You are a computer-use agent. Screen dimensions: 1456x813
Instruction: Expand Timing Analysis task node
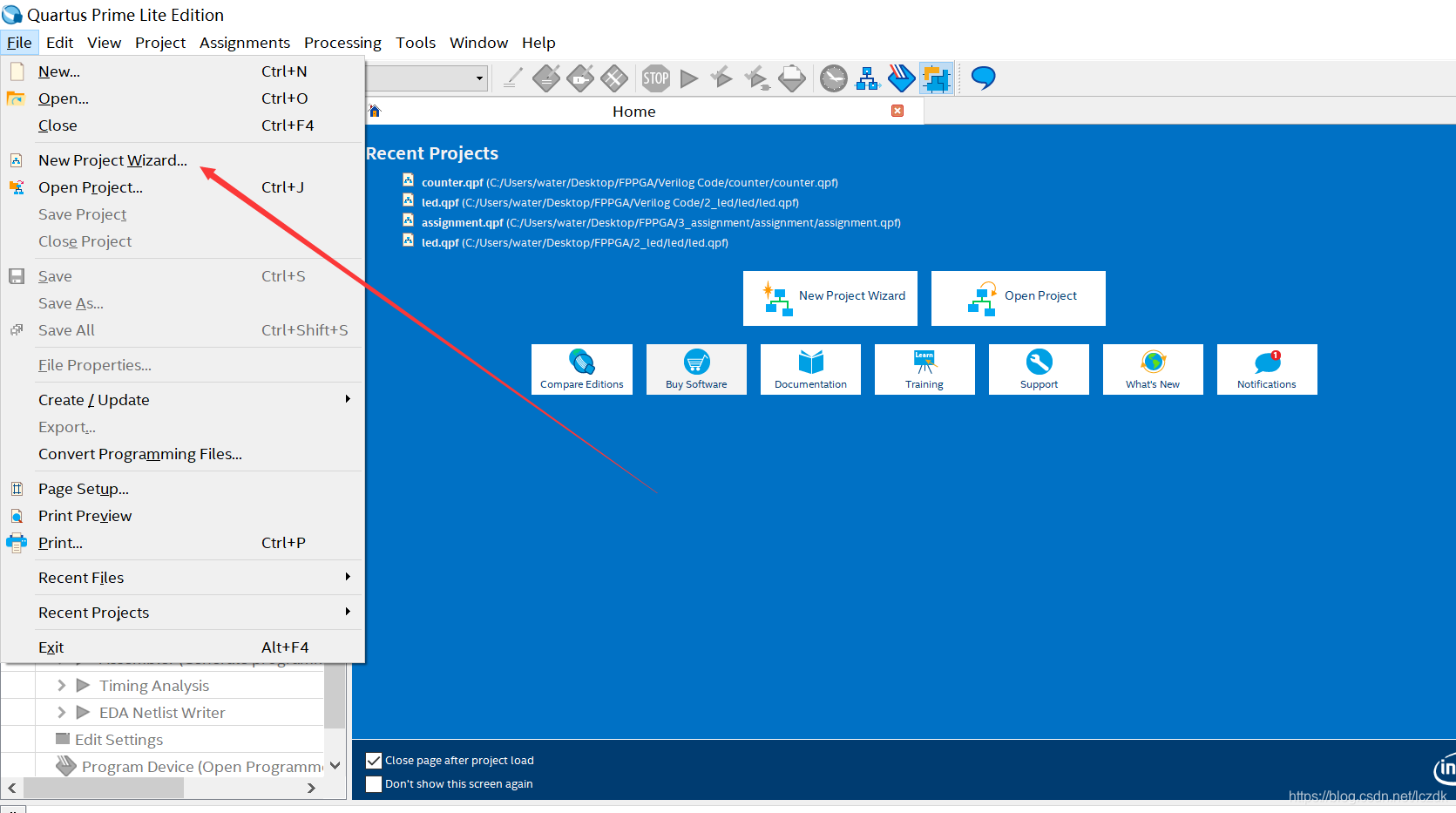62,686
